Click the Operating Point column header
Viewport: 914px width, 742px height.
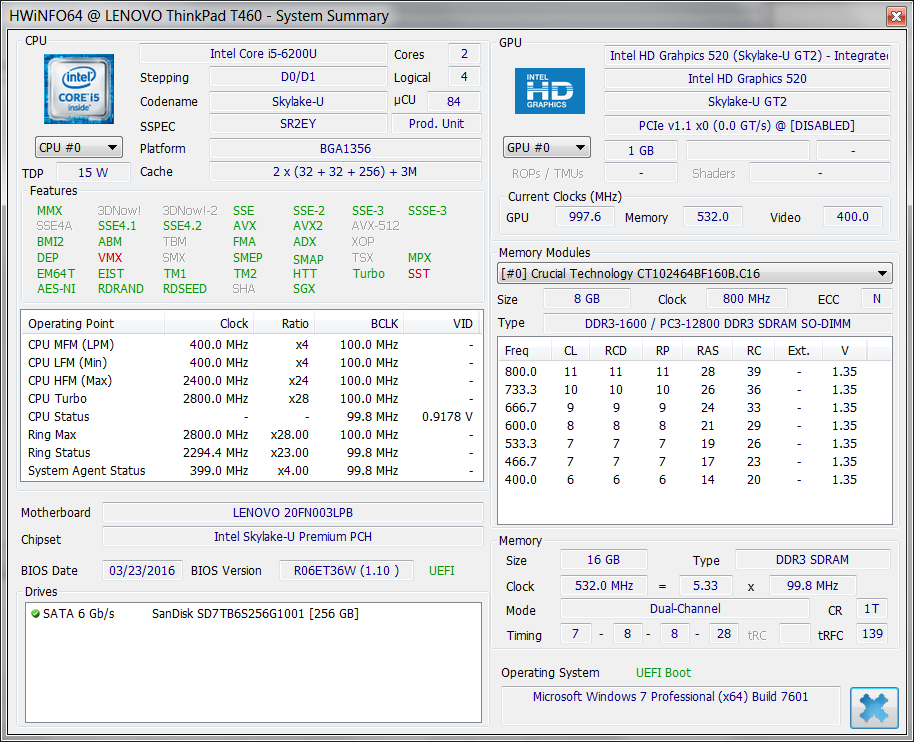click(93, 323)
